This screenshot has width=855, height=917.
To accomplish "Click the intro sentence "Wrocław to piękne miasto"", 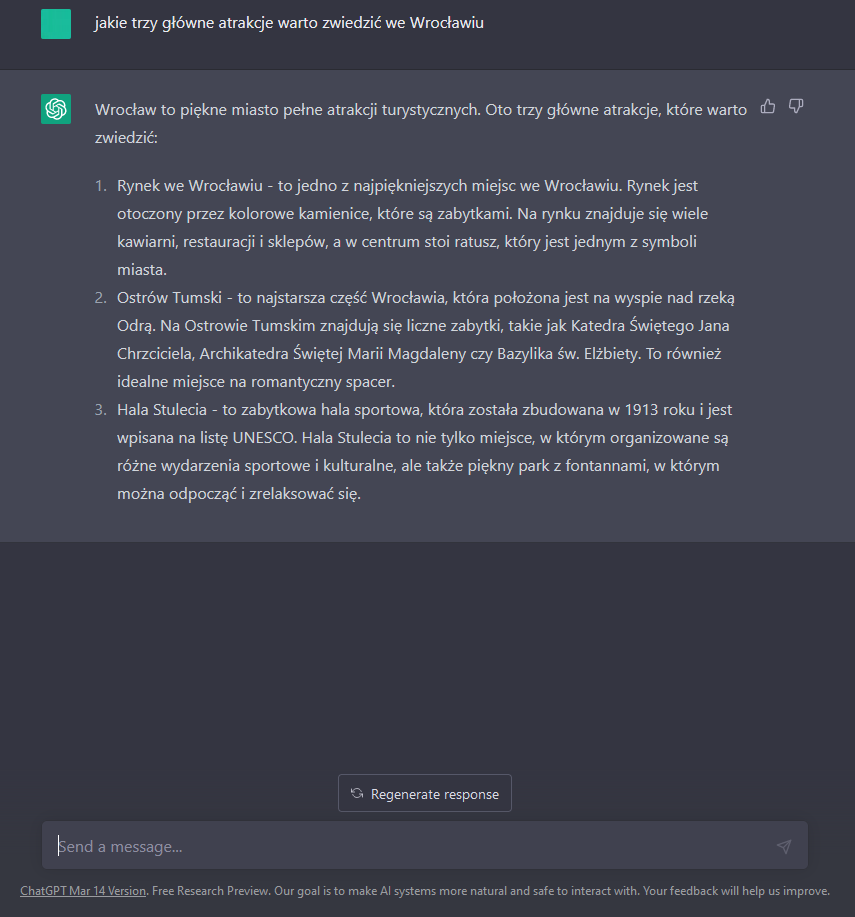I will pos(190,110).
